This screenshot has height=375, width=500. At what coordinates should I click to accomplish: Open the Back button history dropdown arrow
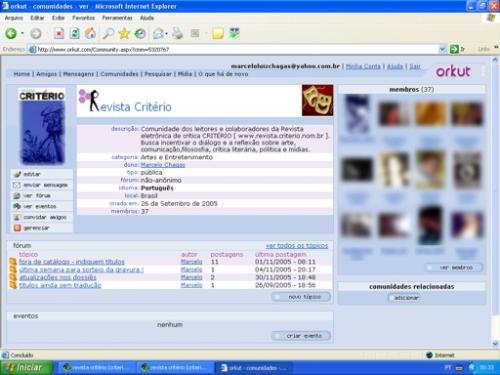[22, 33]
